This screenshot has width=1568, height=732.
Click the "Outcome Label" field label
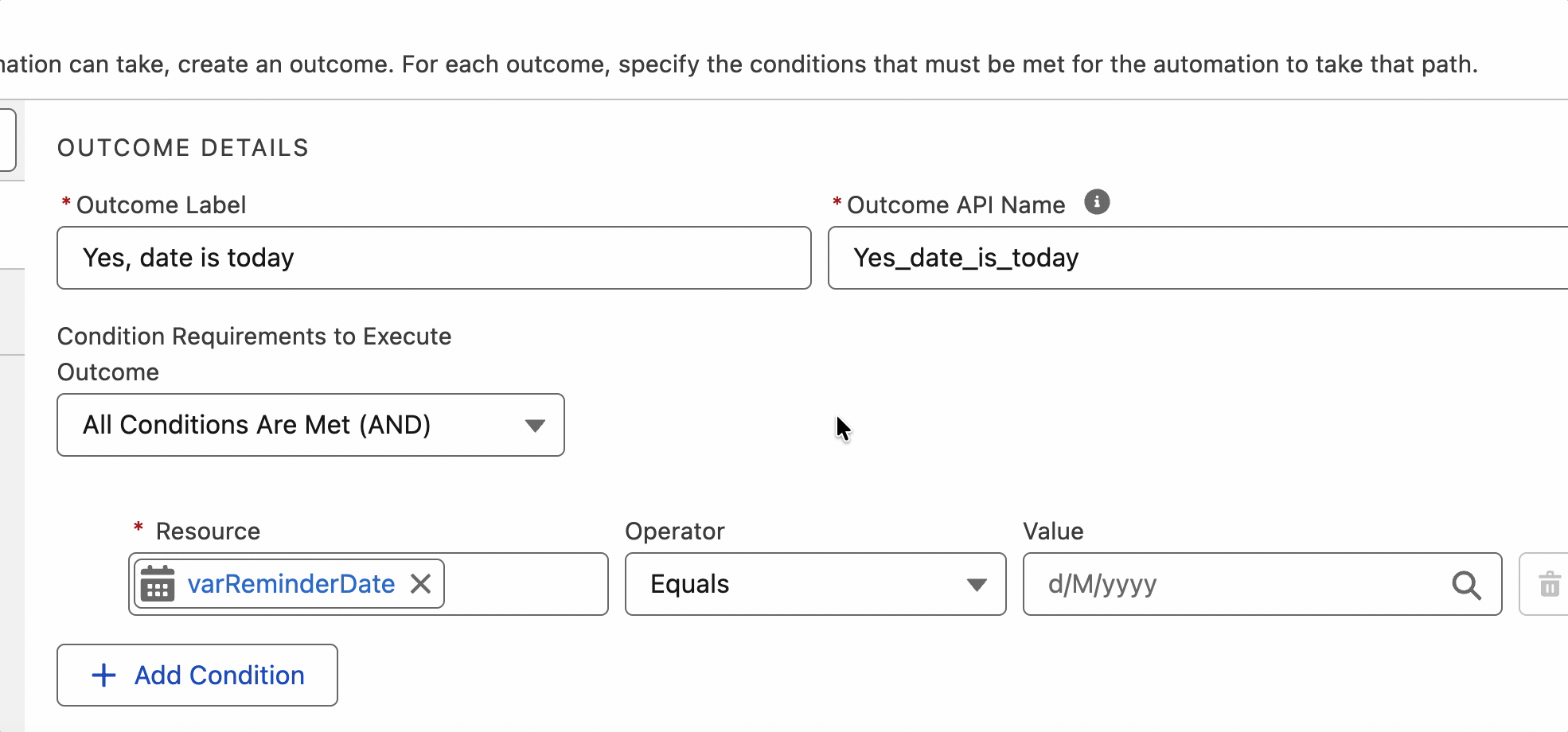[x=161, y=205]
